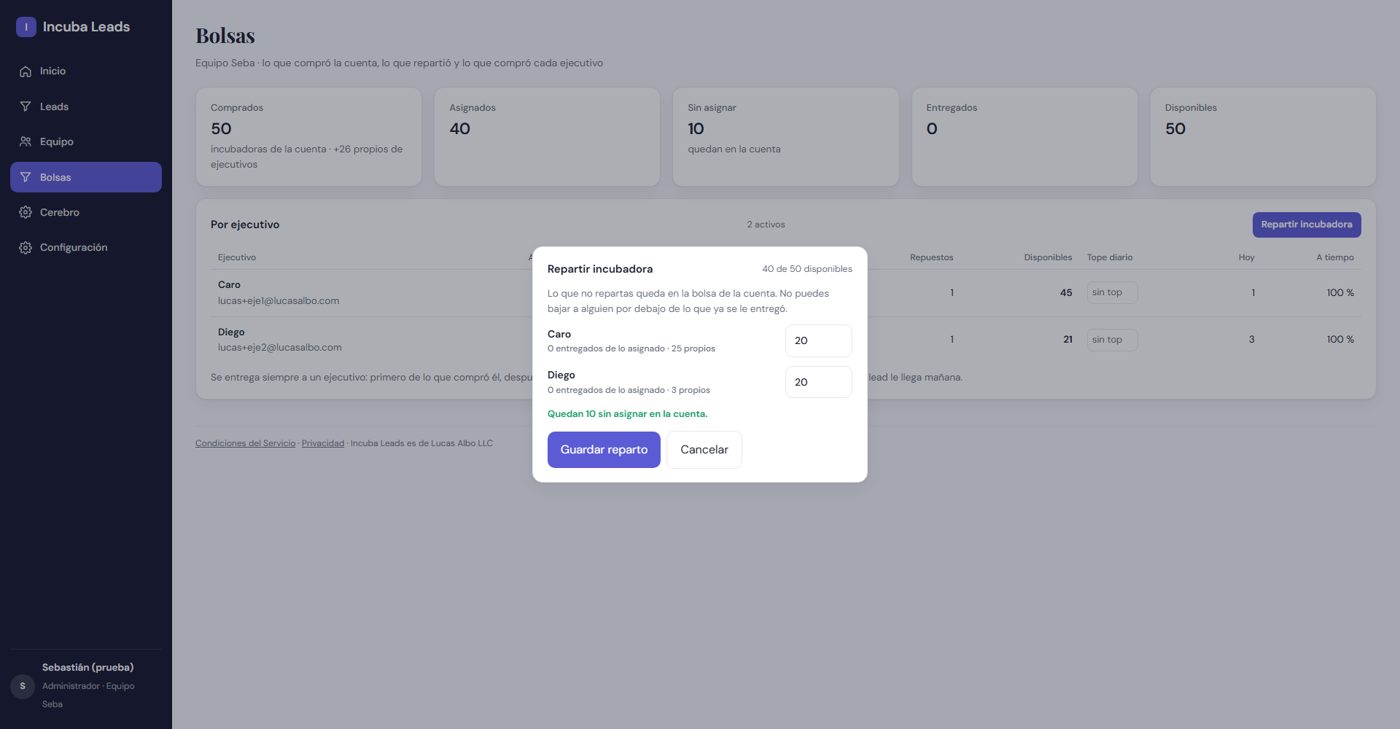Click the Repartir incubadora button
The width and height of the screenshot is (1400, 729).
[1306, 225]
